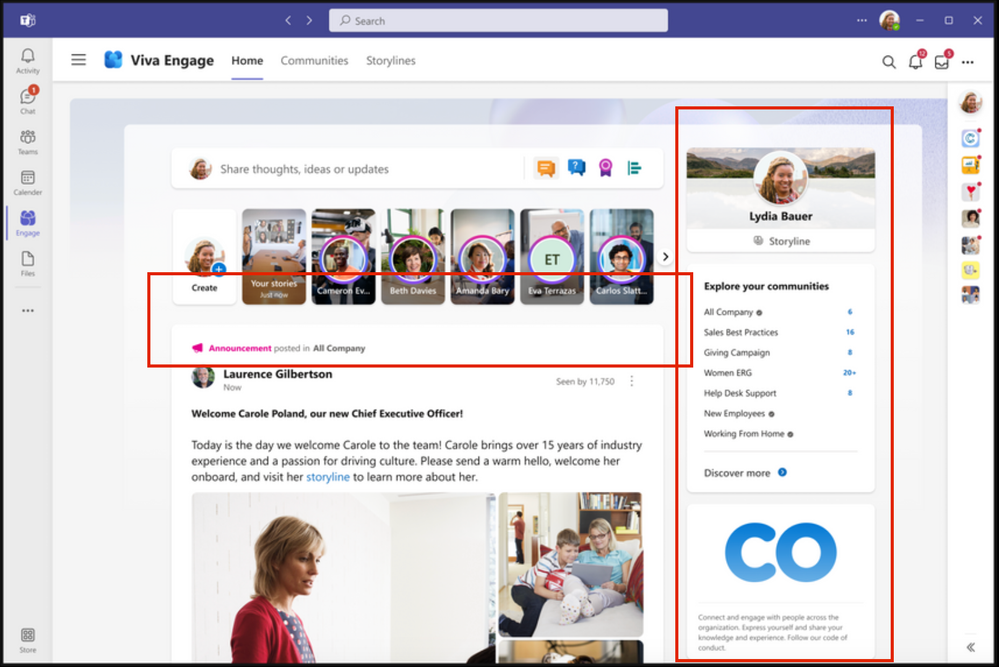Open the notifications bell in Viva Engage

[916, 61]
